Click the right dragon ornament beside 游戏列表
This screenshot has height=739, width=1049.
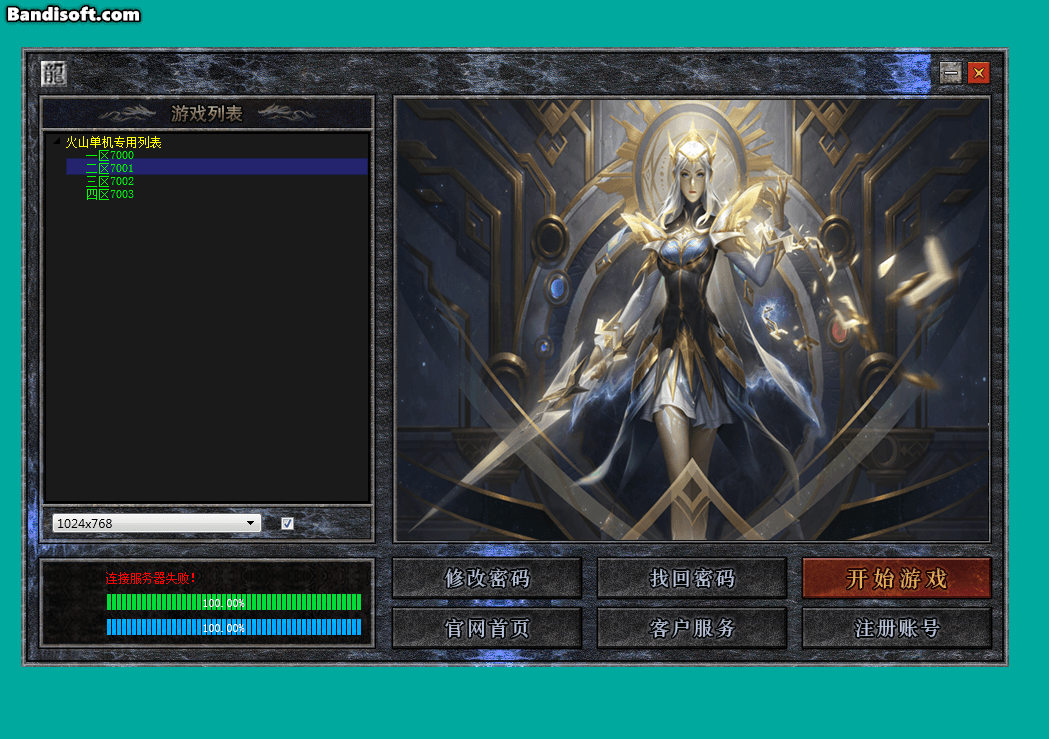[286, 113]
